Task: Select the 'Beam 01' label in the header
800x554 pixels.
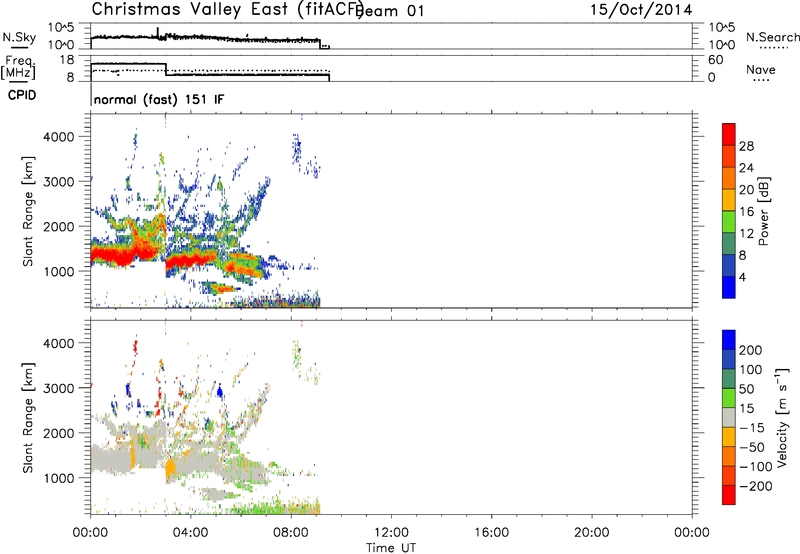Action: [392, 10]
